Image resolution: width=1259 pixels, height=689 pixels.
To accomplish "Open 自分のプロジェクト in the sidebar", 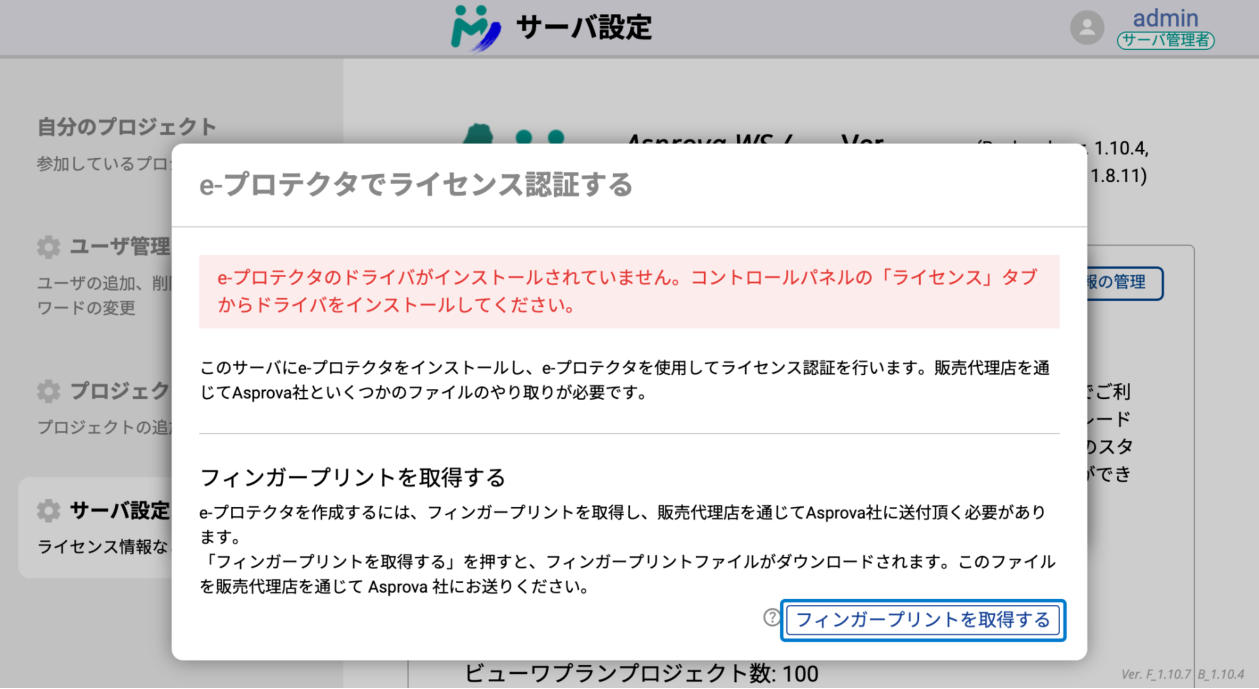I will pos(127,127).
